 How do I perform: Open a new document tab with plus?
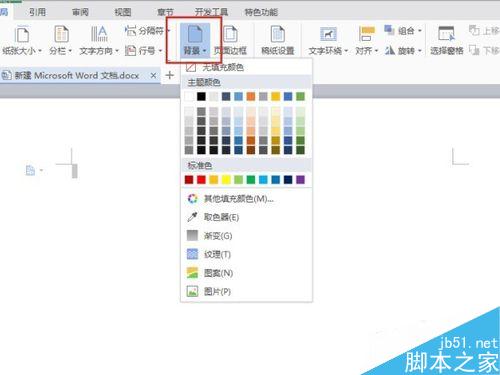(170, 75)
